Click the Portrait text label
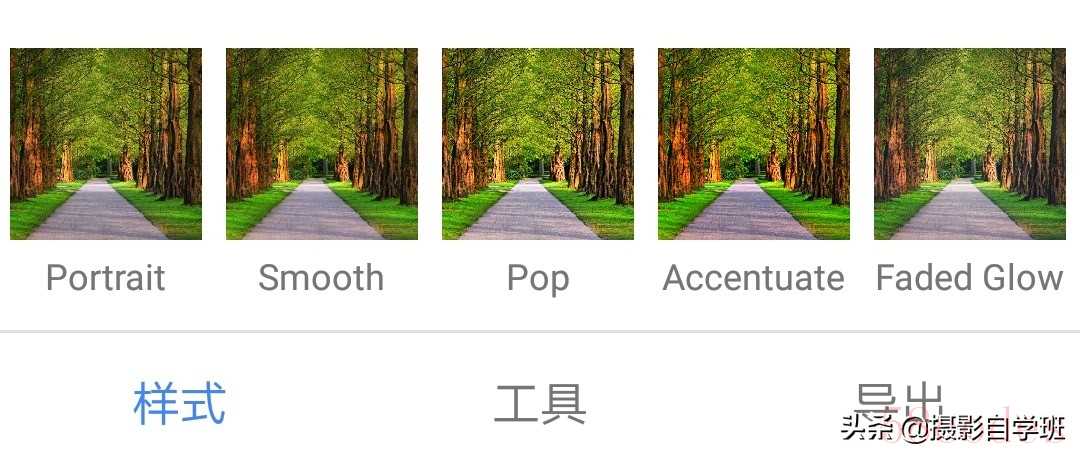The image size is (1080, 456). pos(105,278)
